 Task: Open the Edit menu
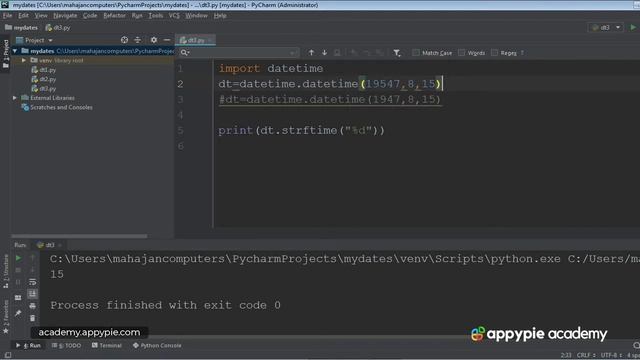pos(23,16)
